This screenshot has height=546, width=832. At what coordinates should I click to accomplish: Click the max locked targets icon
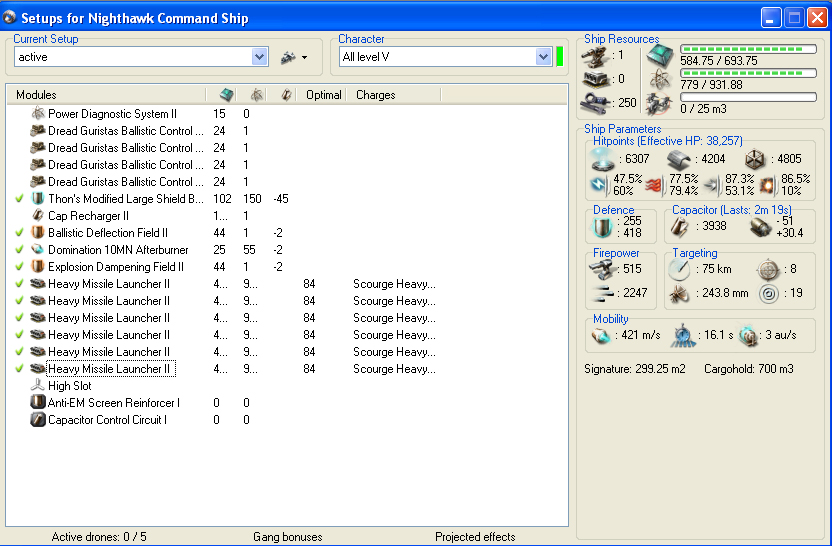768,270
